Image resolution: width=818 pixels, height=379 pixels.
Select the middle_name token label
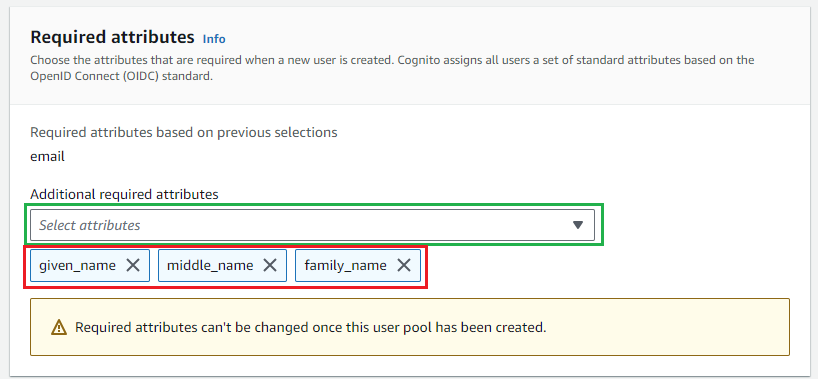[210, 266]
